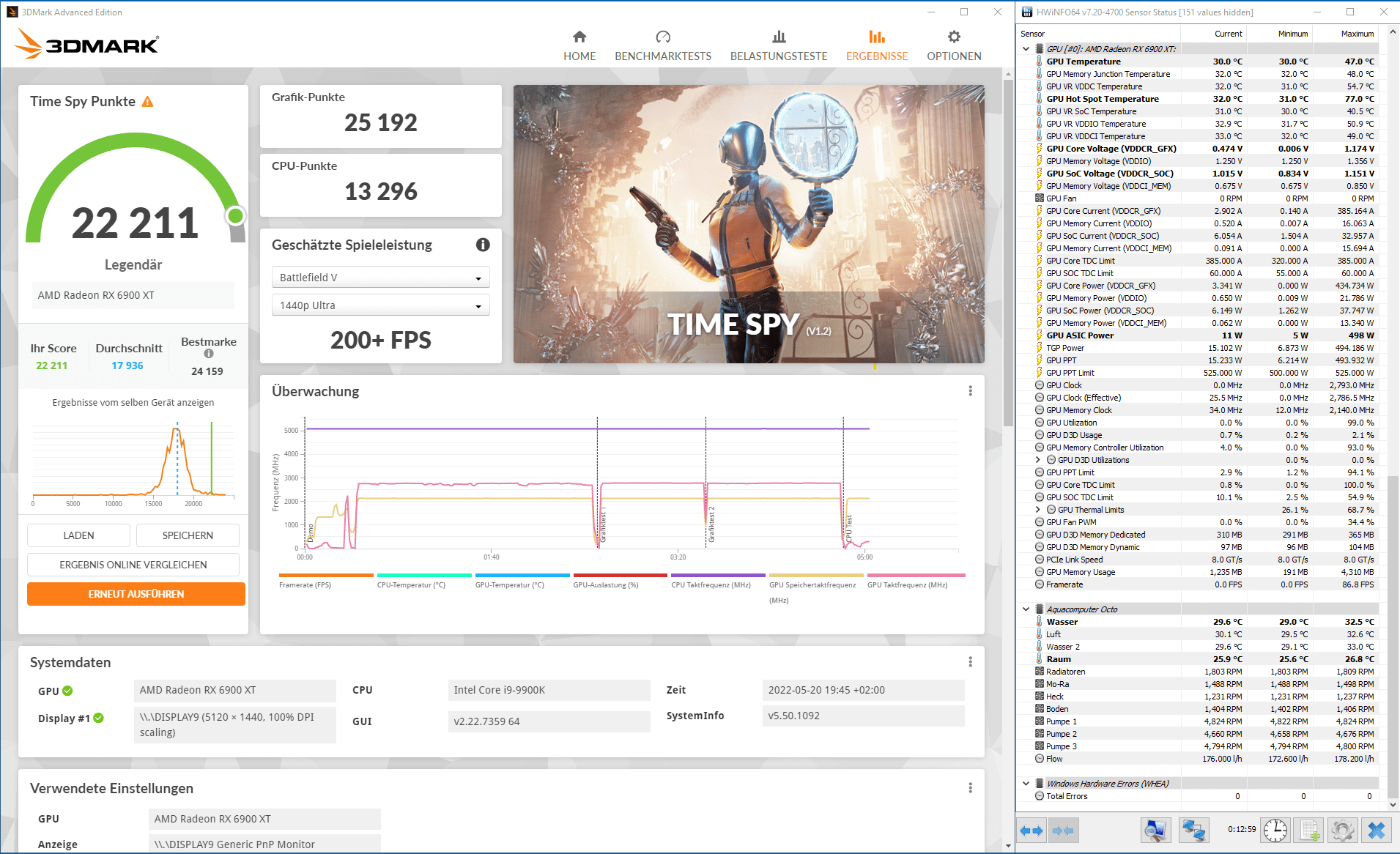
Task: Open the 1440p Ultra resolution dropdown
Action: coord(380,305)
